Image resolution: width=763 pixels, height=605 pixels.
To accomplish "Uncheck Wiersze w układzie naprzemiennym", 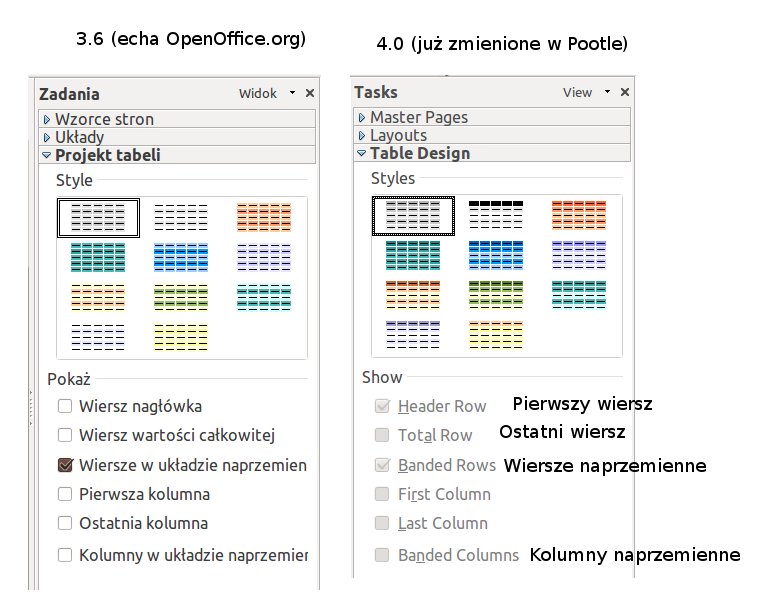I will click(x=66, y=465).
